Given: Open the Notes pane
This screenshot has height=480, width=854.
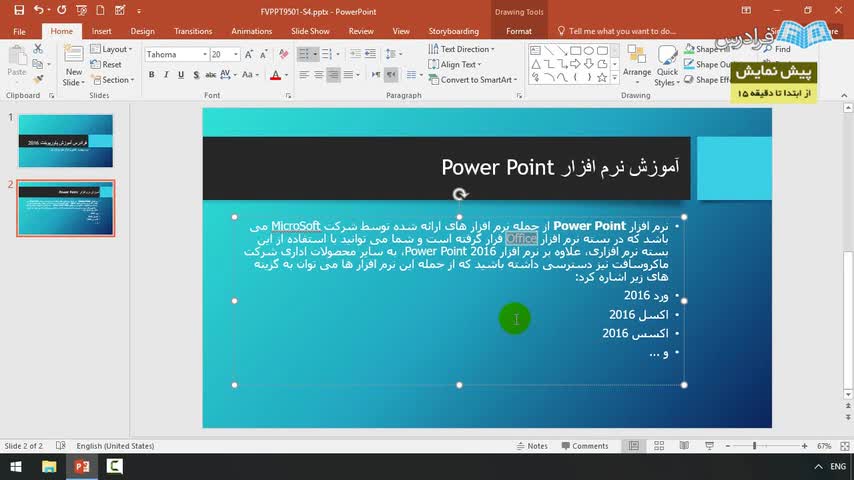Looking at the screenshot, I should point(532,446).
